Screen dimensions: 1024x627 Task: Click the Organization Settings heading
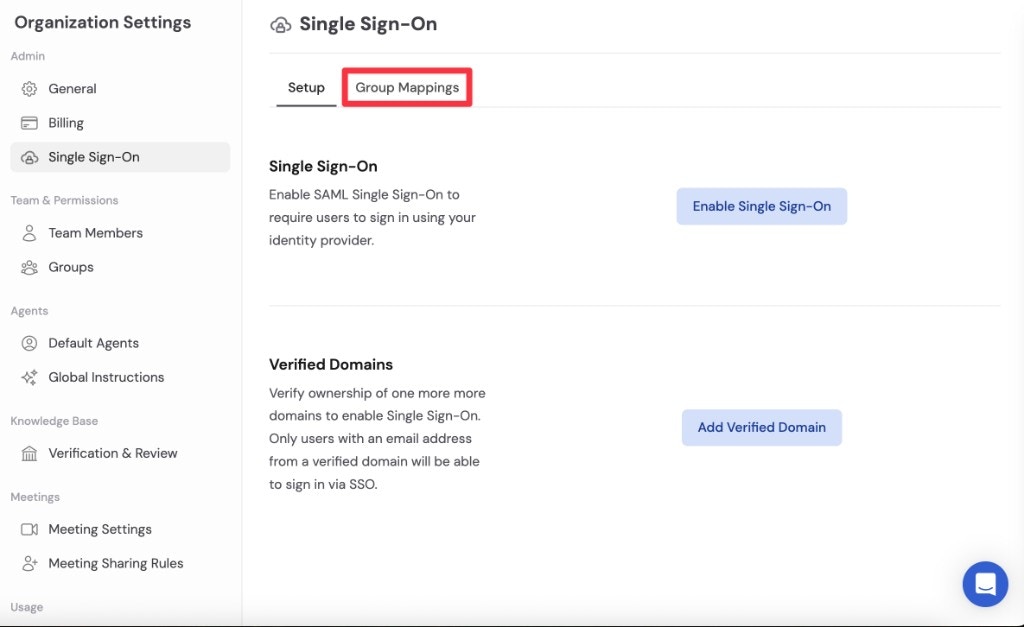tap(102, 22)
